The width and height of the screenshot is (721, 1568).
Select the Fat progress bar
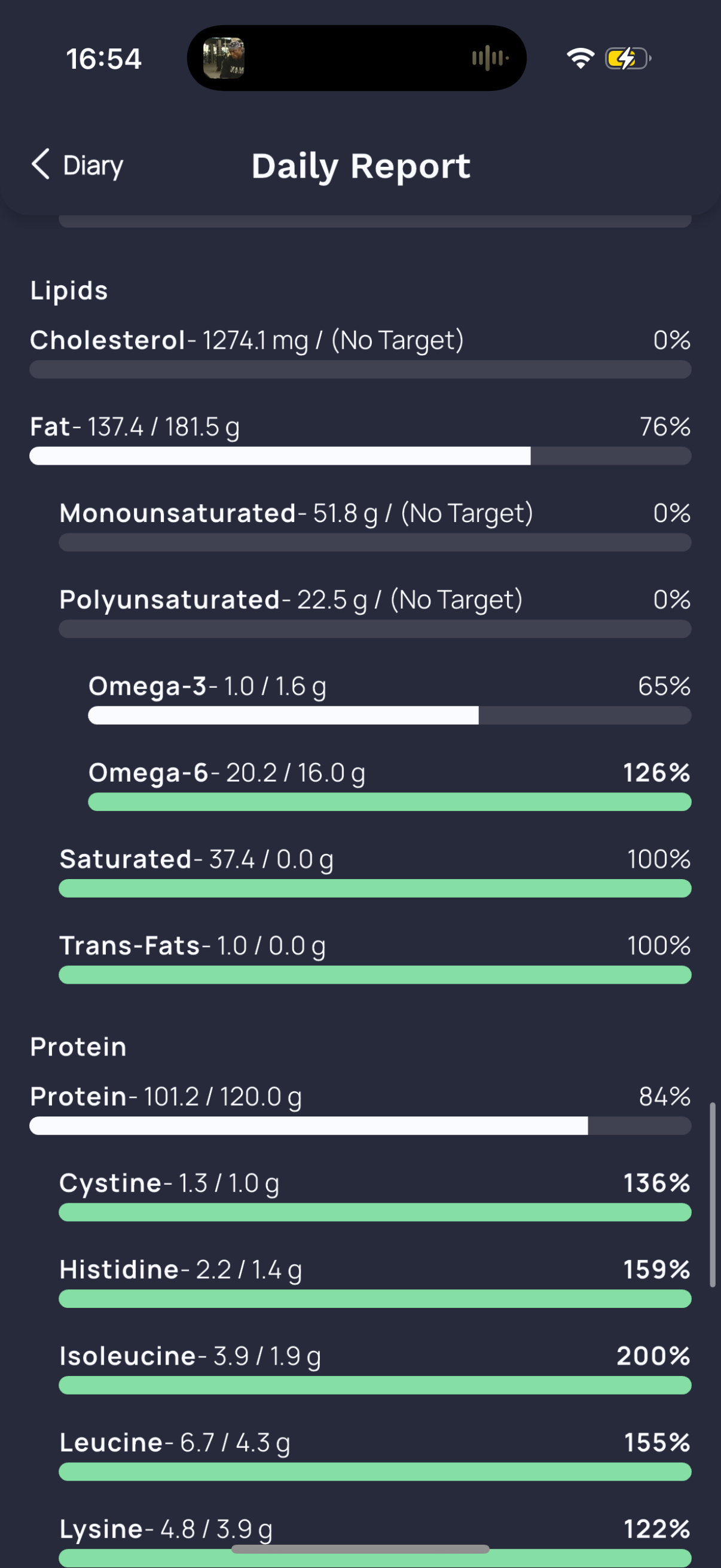360,456
